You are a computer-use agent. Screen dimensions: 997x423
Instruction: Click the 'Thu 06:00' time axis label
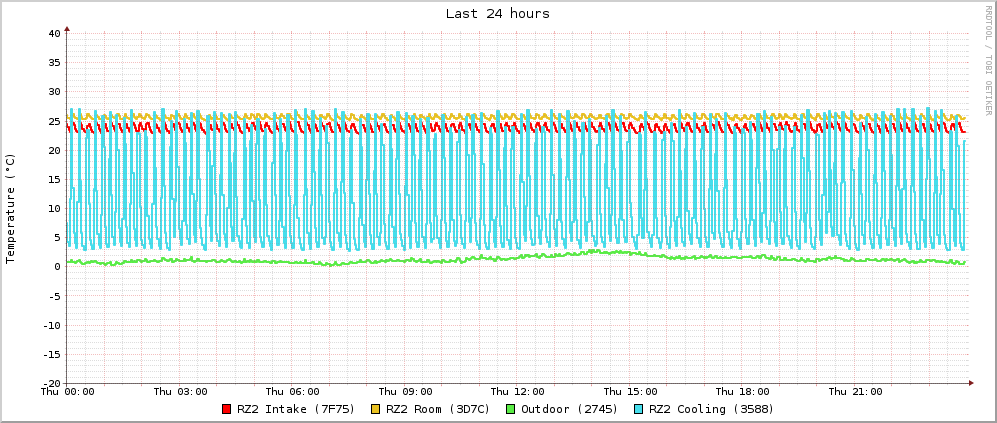click(292, 391)
